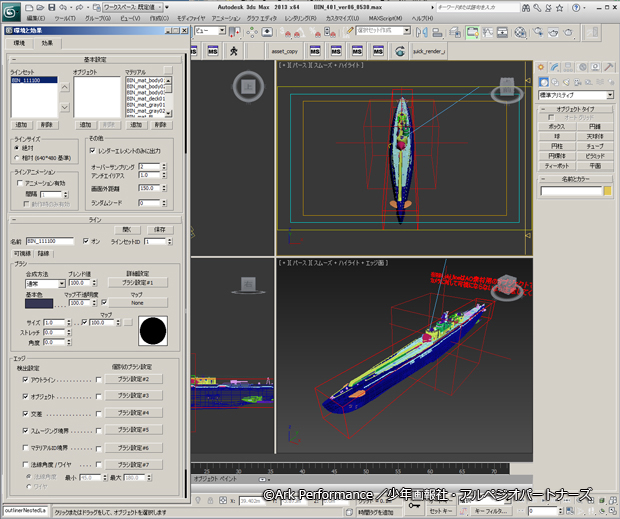Switch to the 効果 tab
Image resolution: width=620 pixels, height=519 pixels.
click(x=47, y=43)
